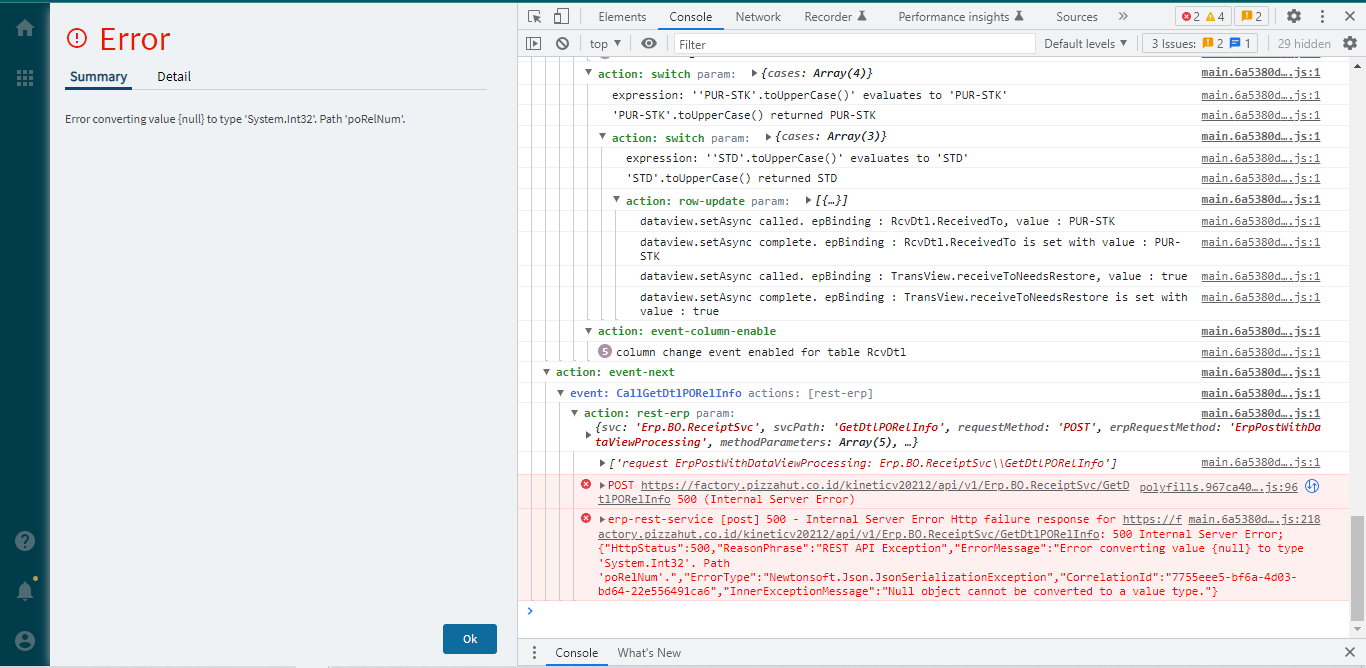Select the Detail tab in Error dialog

(x=174, y=77)
